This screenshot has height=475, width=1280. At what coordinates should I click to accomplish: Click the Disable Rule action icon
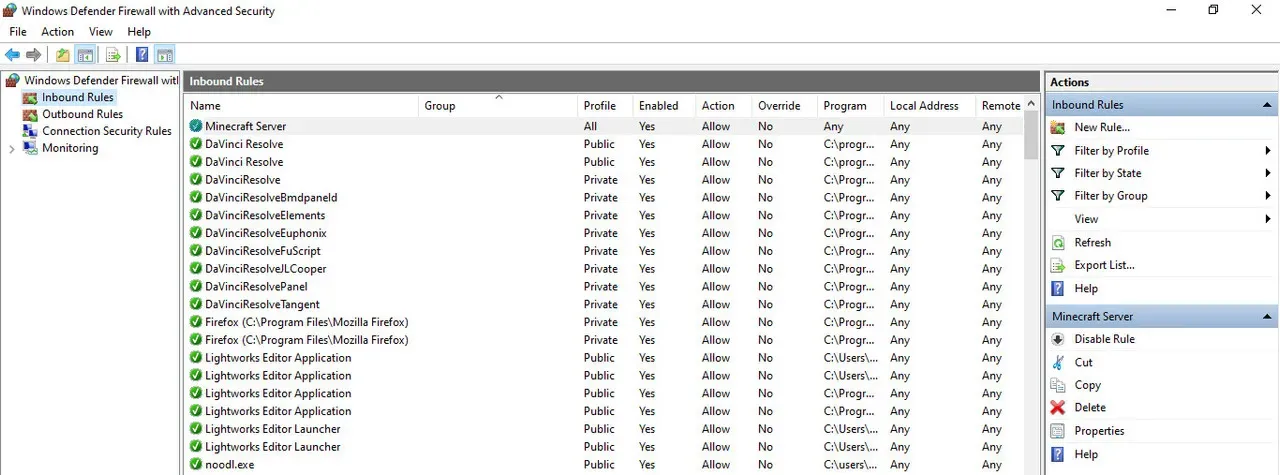click(x=1058, y=339)
